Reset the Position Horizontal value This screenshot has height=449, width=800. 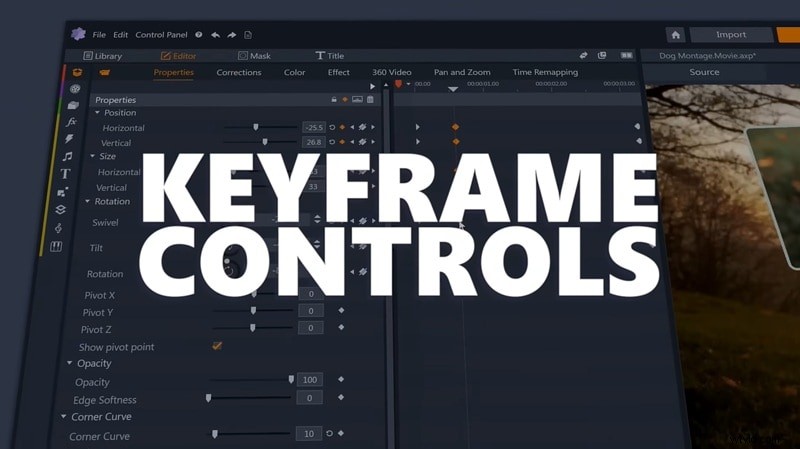[332, 128]
